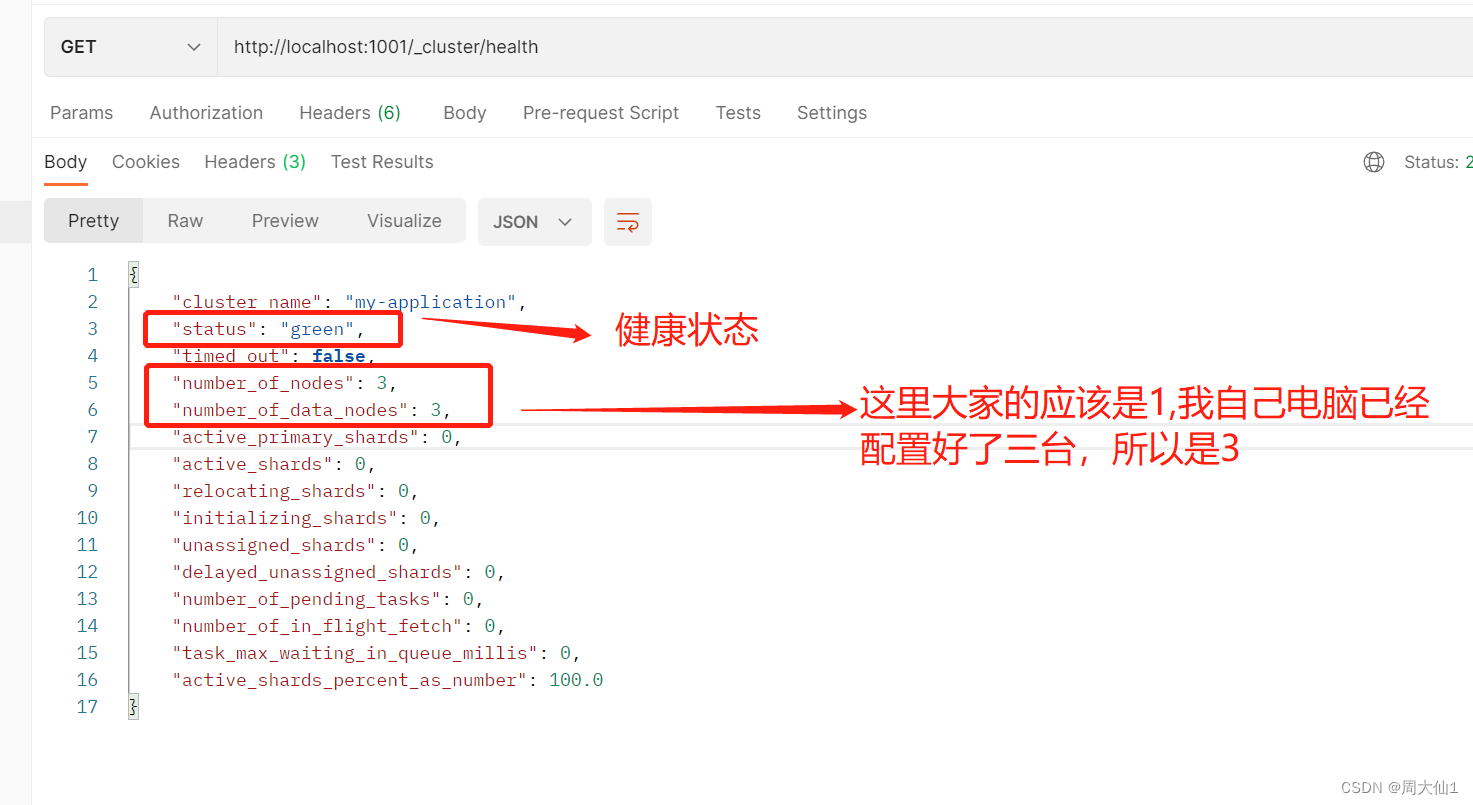Open the request Body tab
This screenshot has height=805, width=1473.
coord(465,113)
